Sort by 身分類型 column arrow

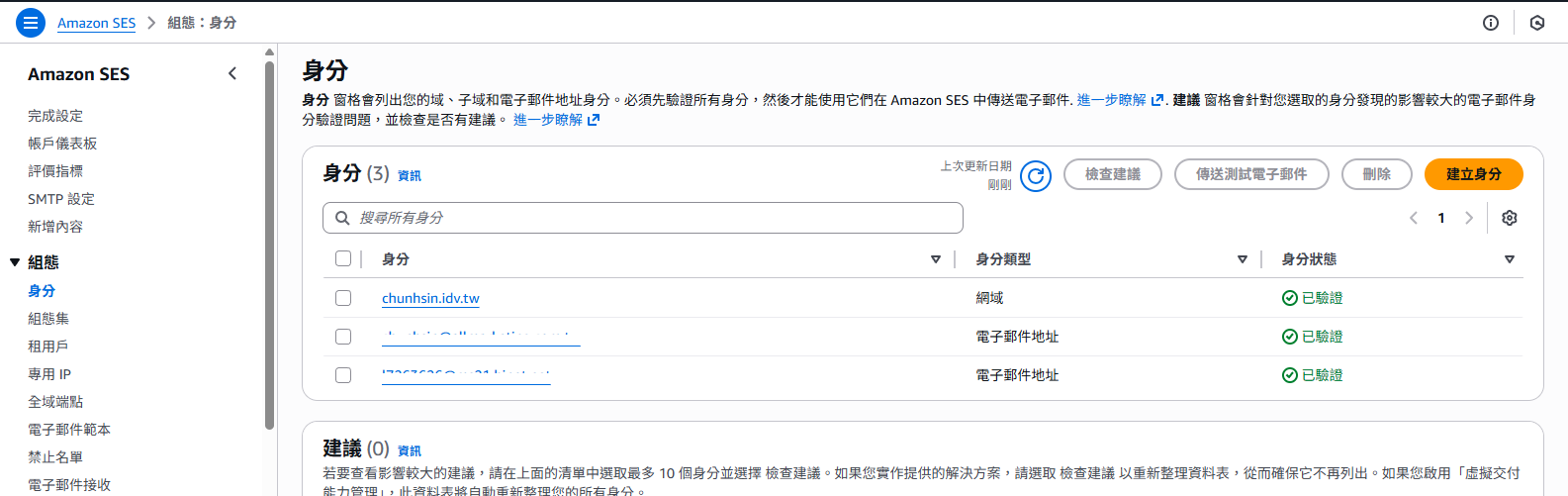pyautogui.click(x=1243, y=259)
